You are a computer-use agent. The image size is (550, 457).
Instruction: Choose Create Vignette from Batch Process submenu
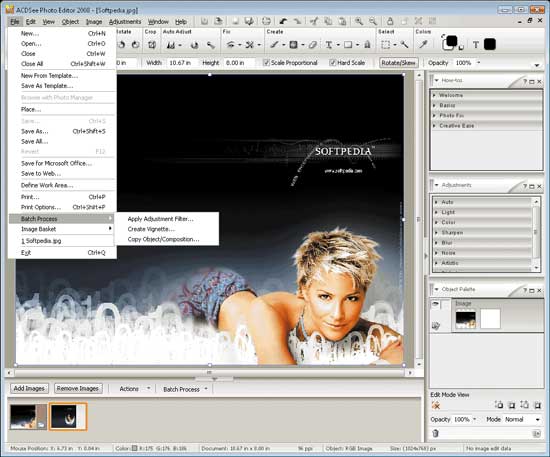151,229
